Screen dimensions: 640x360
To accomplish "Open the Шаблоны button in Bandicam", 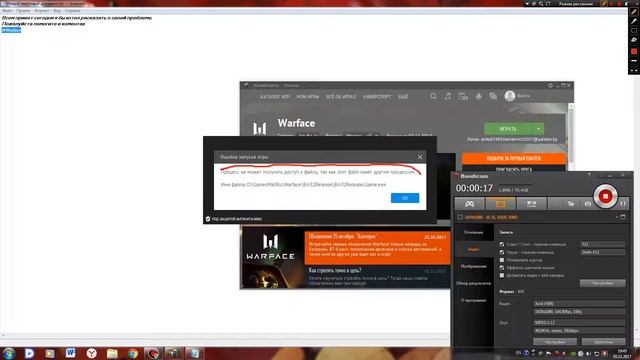I will [x=603, y=342].
